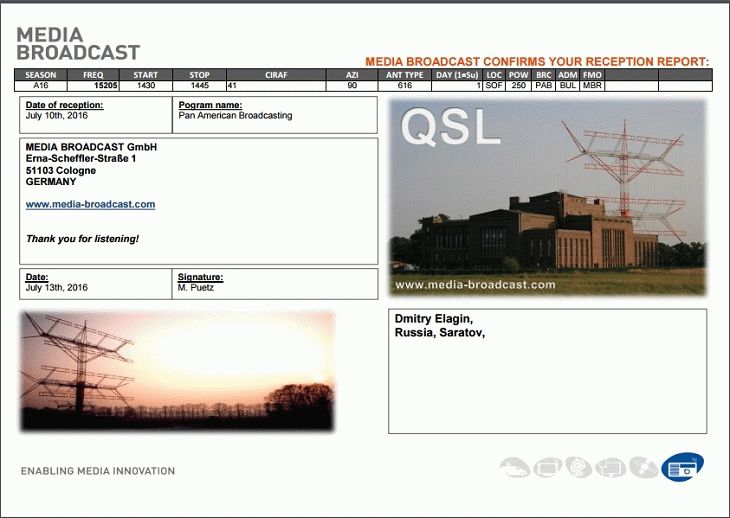
Task: Click the grey car icon
Action: coord(515,467)
